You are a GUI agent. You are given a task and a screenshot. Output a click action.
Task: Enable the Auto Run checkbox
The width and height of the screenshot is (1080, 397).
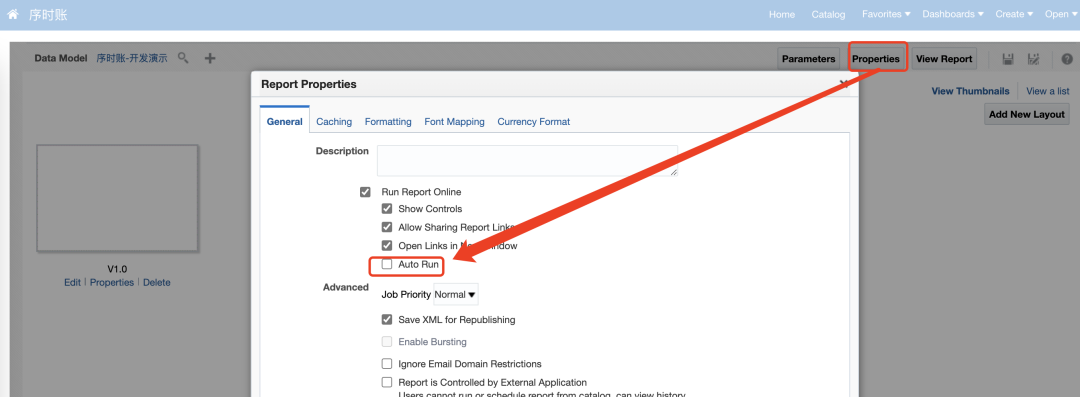387,264
